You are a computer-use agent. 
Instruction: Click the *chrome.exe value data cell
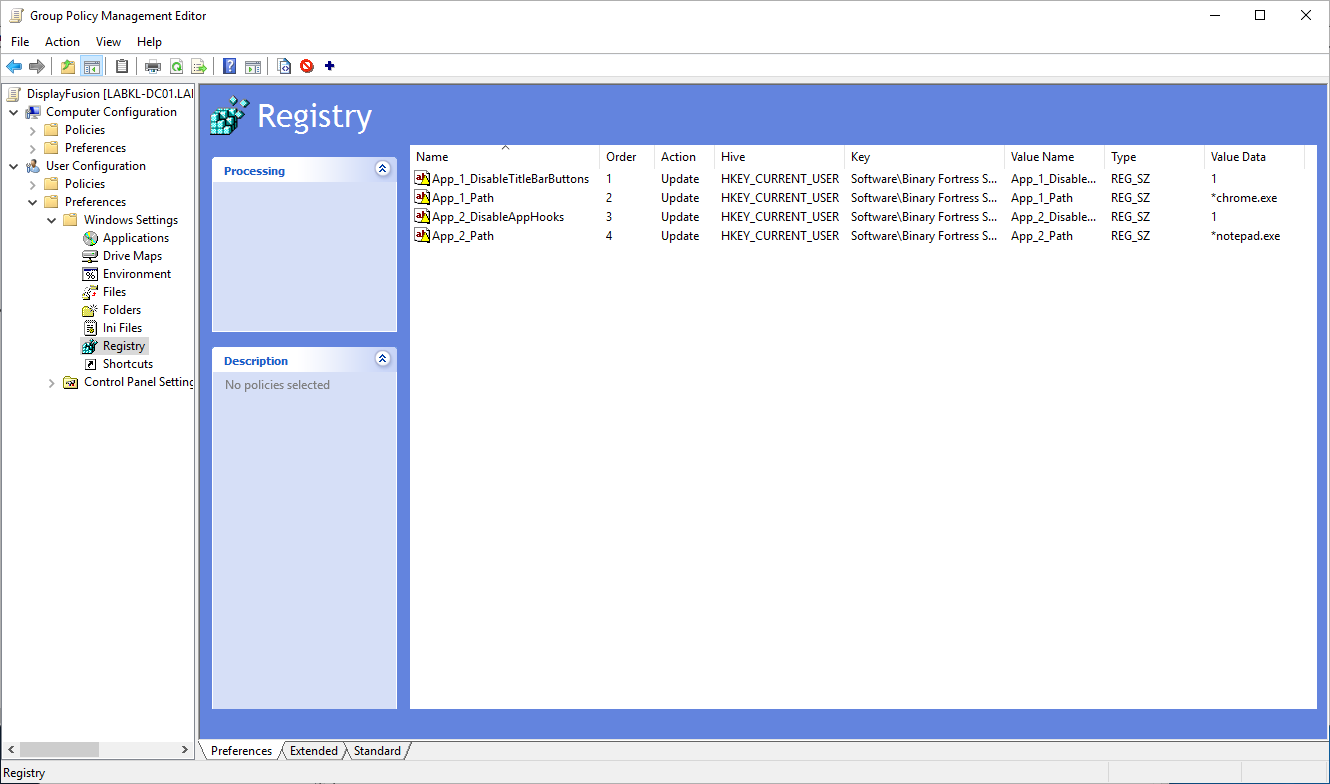1244,198
